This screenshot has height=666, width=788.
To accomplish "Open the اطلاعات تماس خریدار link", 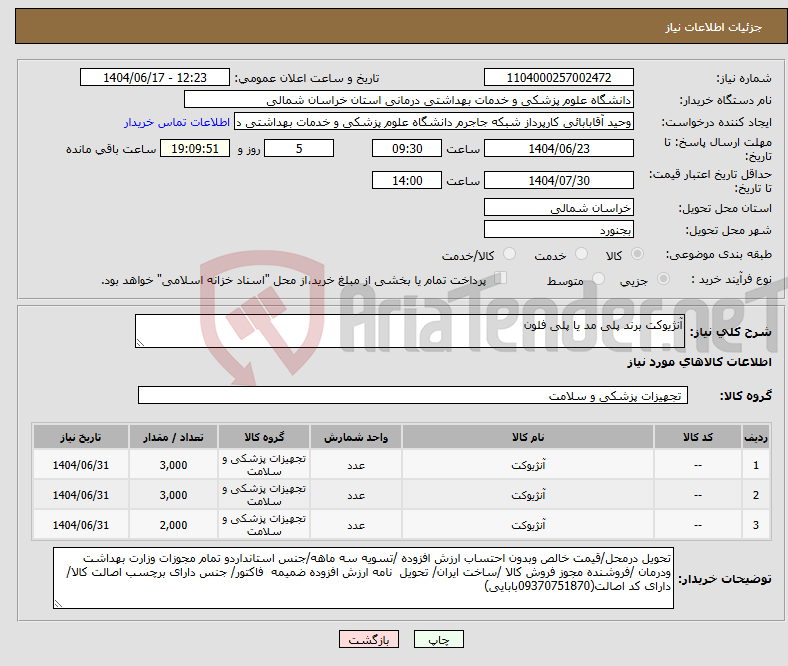I will click(x=177, y=122).
